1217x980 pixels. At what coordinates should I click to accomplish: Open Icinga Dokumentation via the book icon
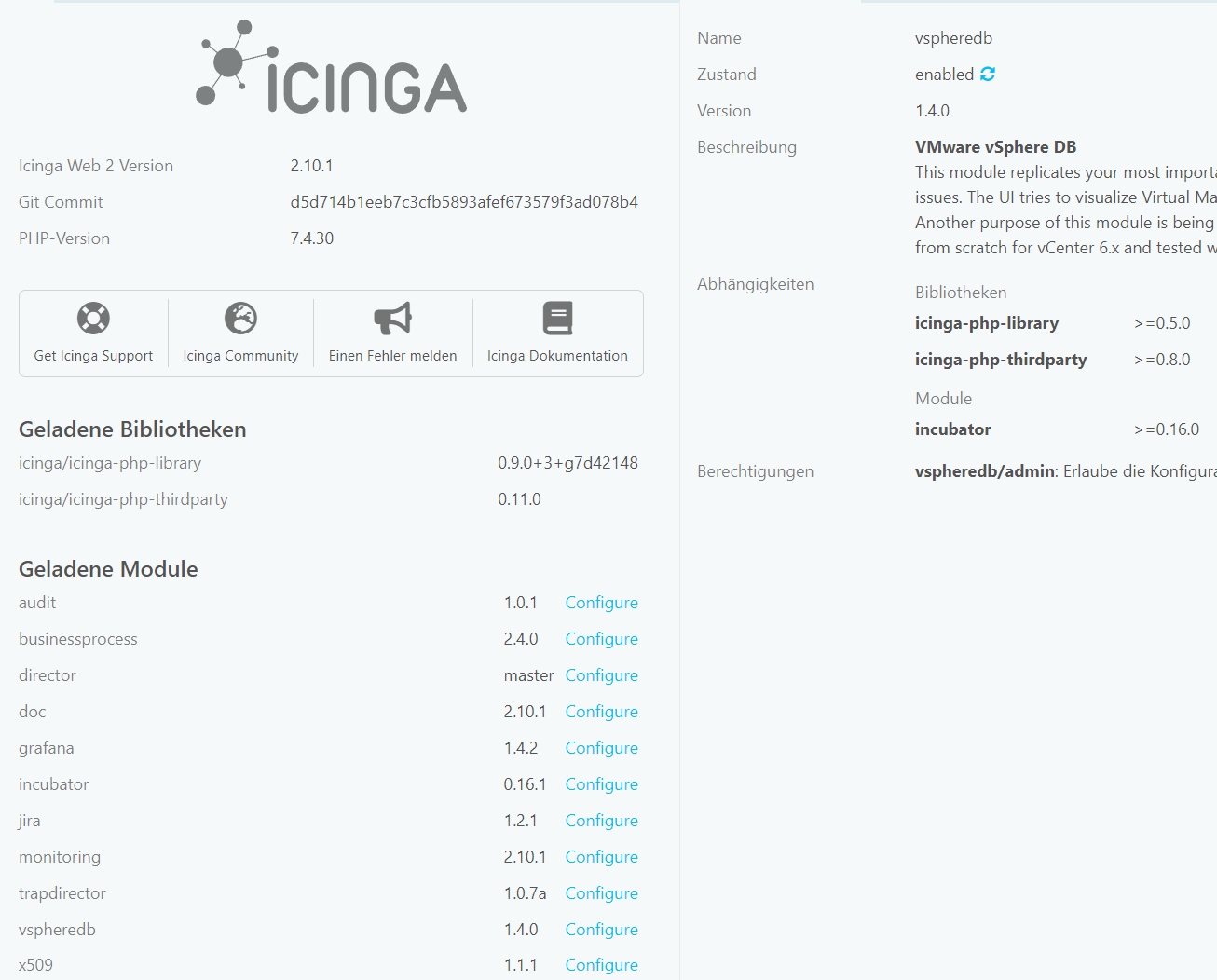pos(557,318)
